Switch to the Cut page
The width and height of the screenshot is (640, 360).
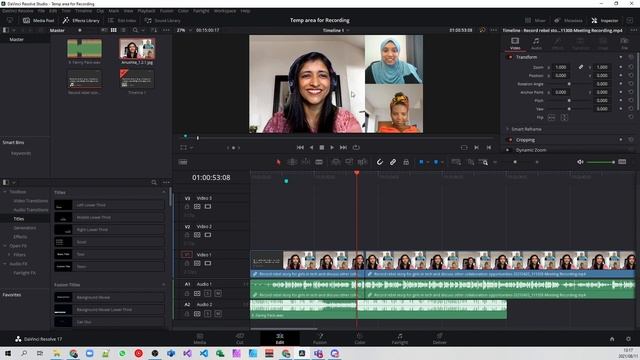240,338
